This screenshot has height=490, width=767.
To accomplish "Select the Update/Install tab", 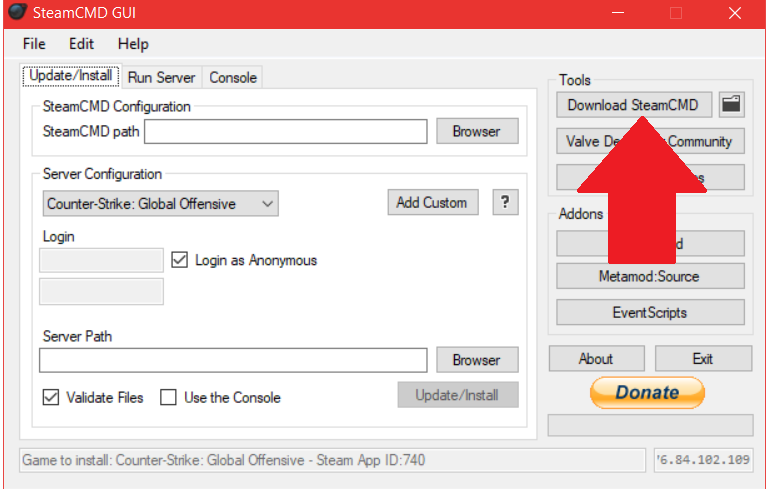I will [x=71, y=76].
